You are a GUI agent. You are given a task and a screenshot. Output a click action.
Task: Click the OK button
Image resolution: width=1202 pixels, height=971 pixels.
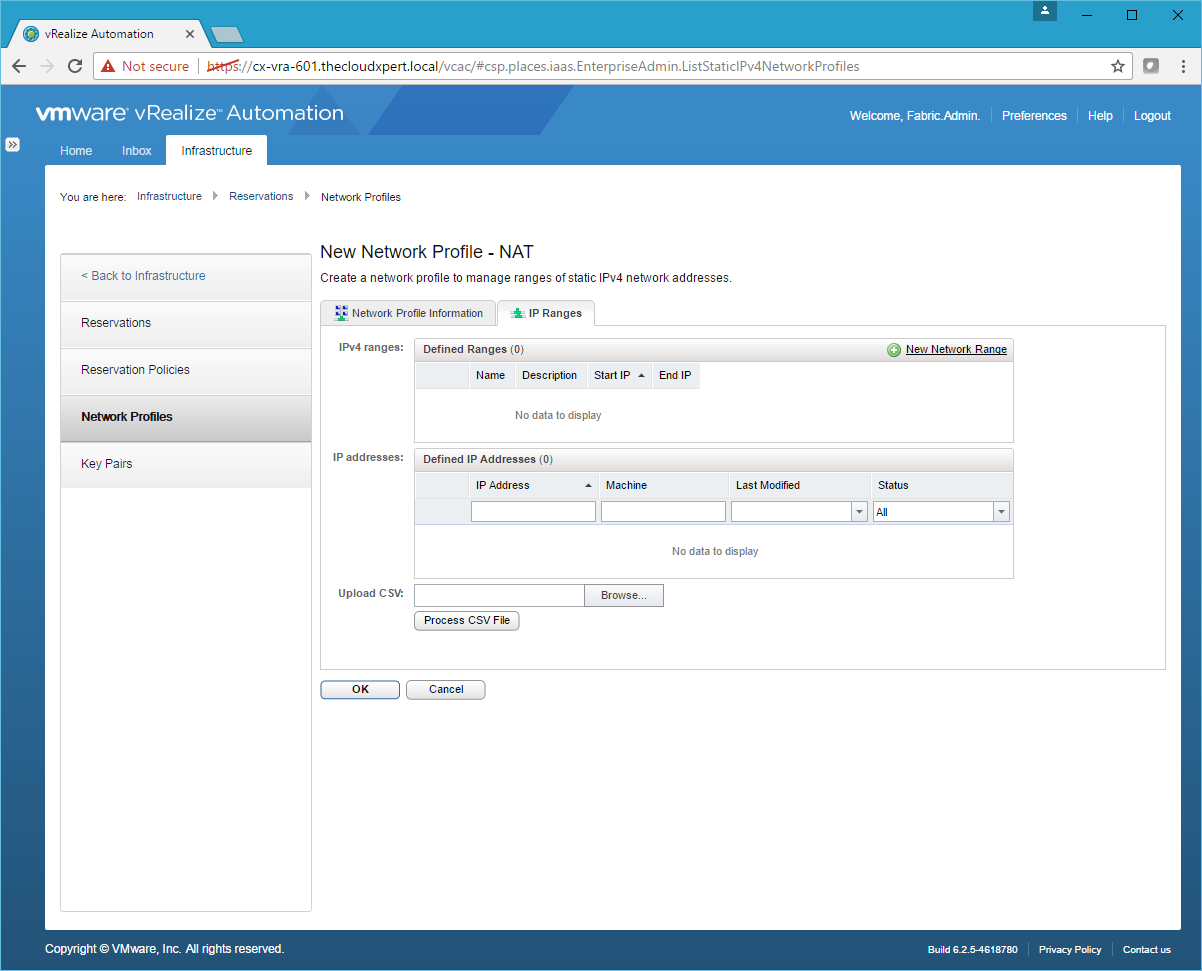coord(360,689)
